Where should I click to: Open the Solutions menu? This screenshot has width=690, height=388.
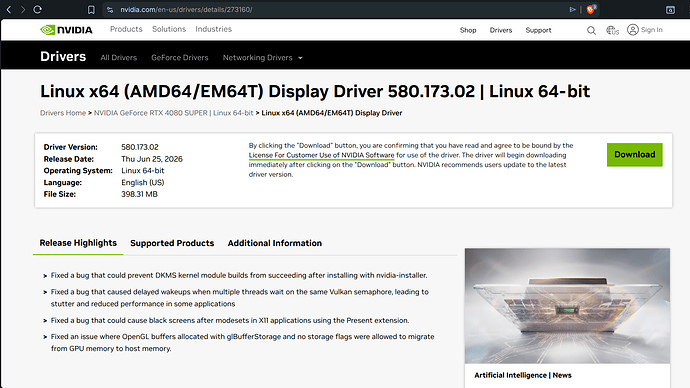point(169,29)
